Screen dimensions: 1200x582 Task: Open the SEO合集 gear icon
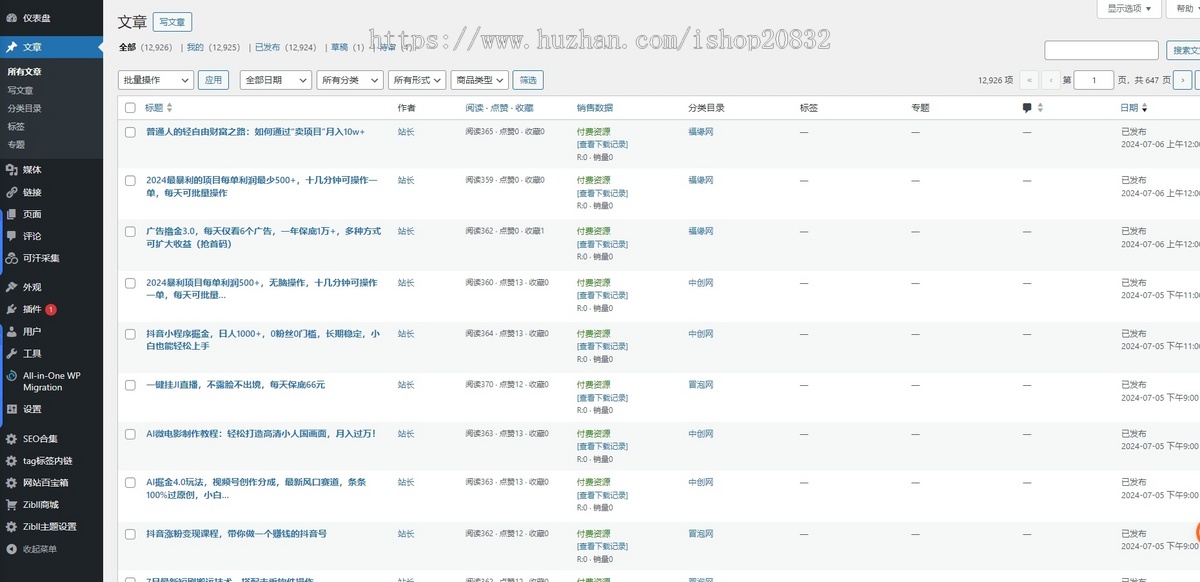pos(11,438)
